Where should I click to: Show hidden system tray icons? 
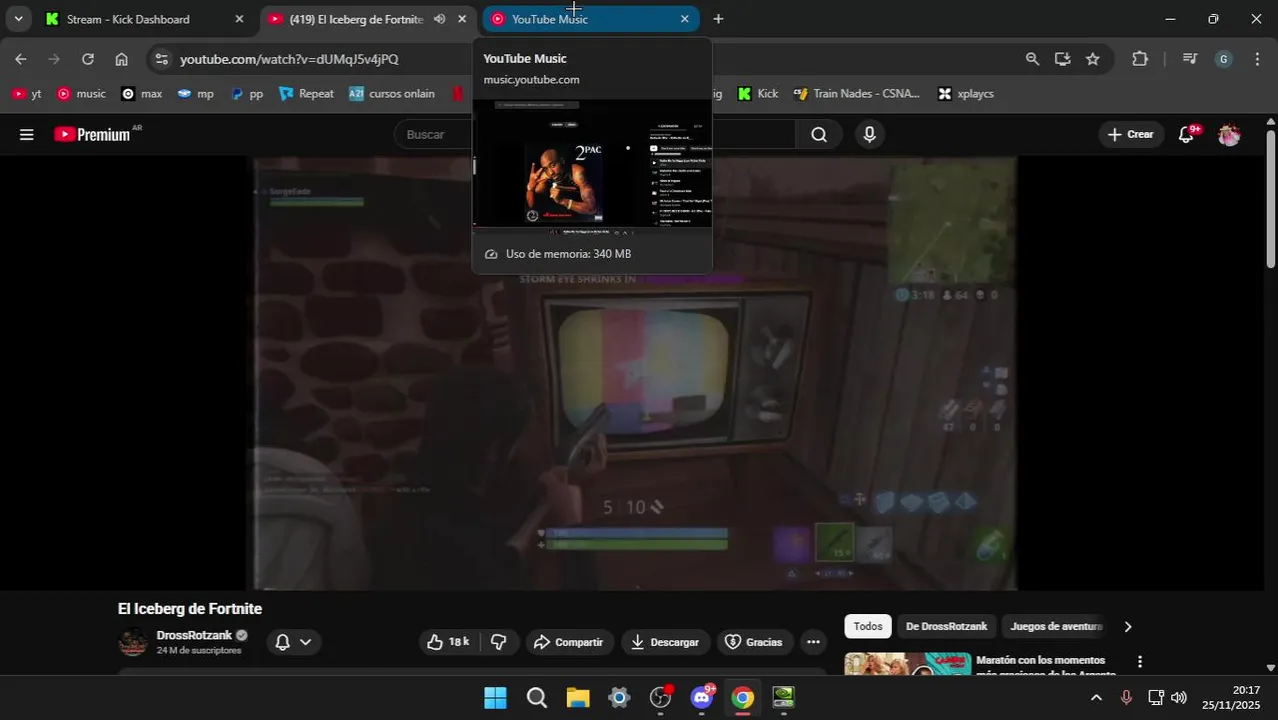coord(1096,697)
